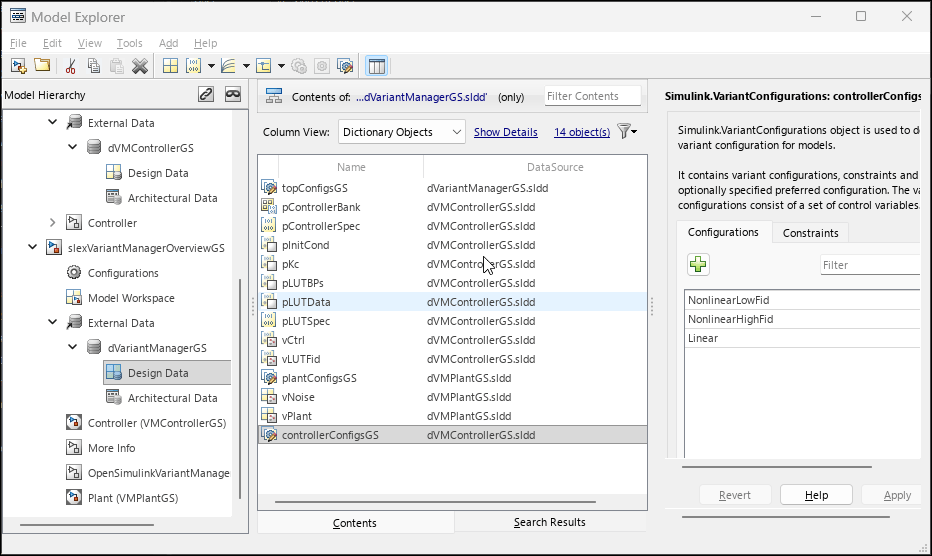Click the Filter Contents input field

593,96
